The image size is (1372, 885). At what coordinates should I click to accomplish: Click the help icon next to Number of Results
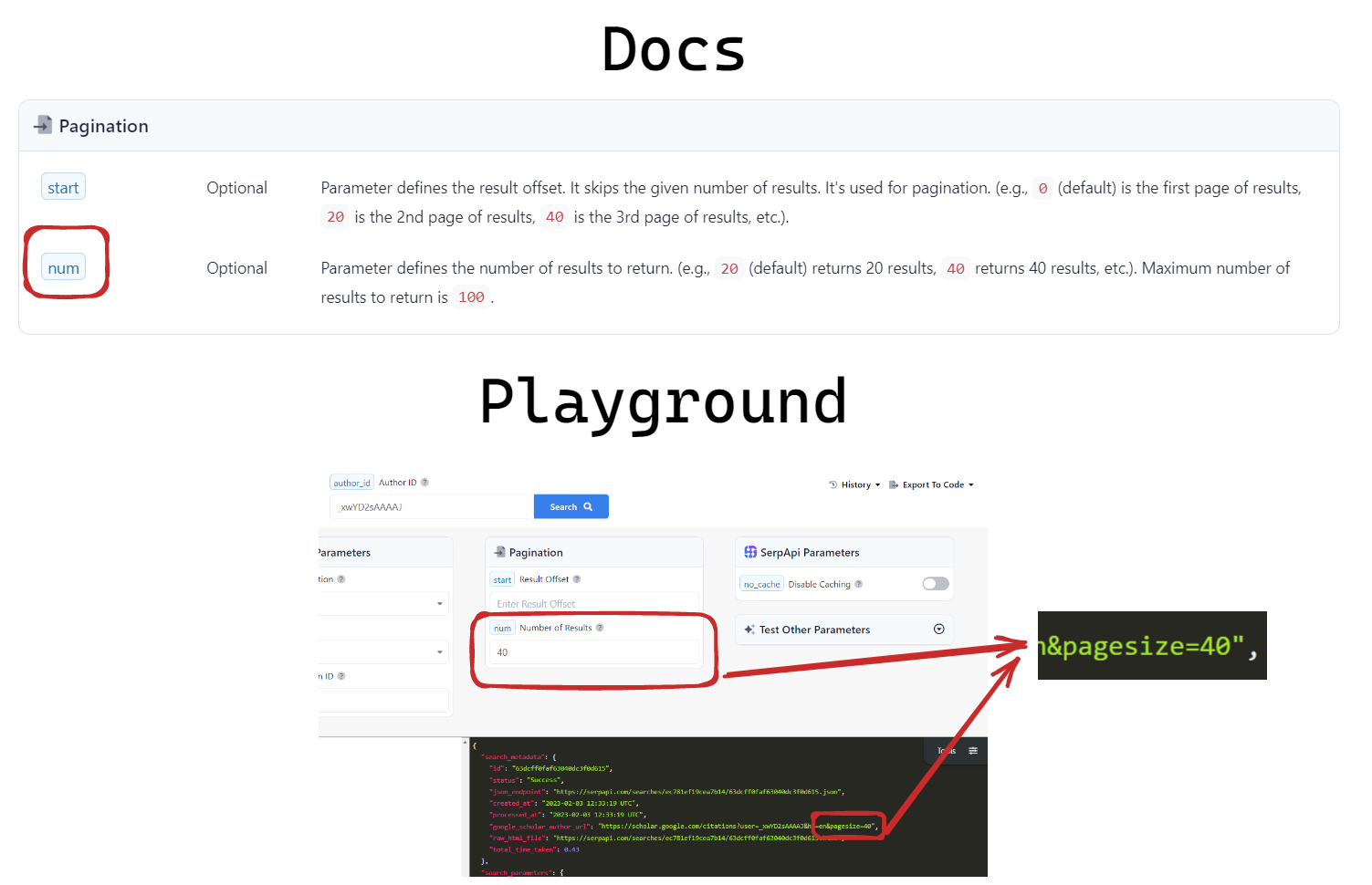[x=601, y=627]
